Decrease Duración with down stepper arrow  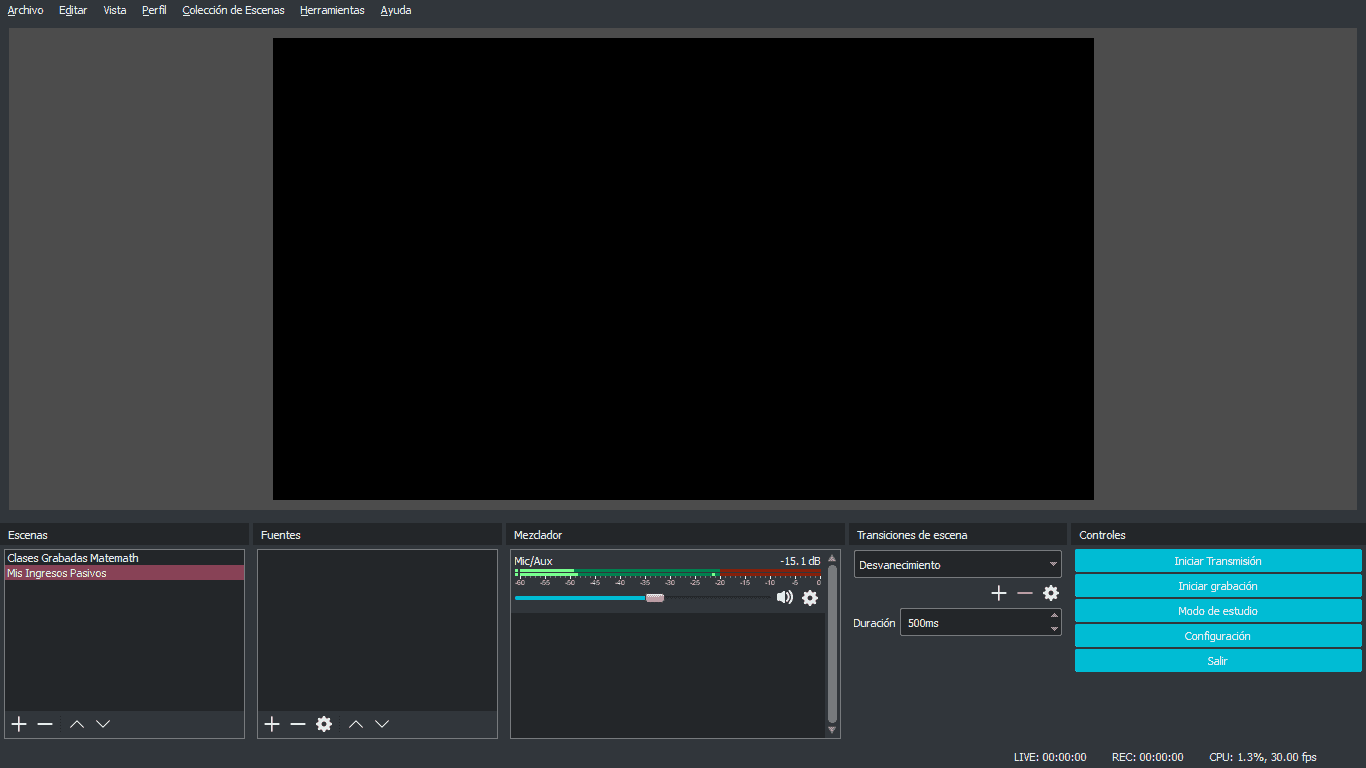[x=1054, y=629]
